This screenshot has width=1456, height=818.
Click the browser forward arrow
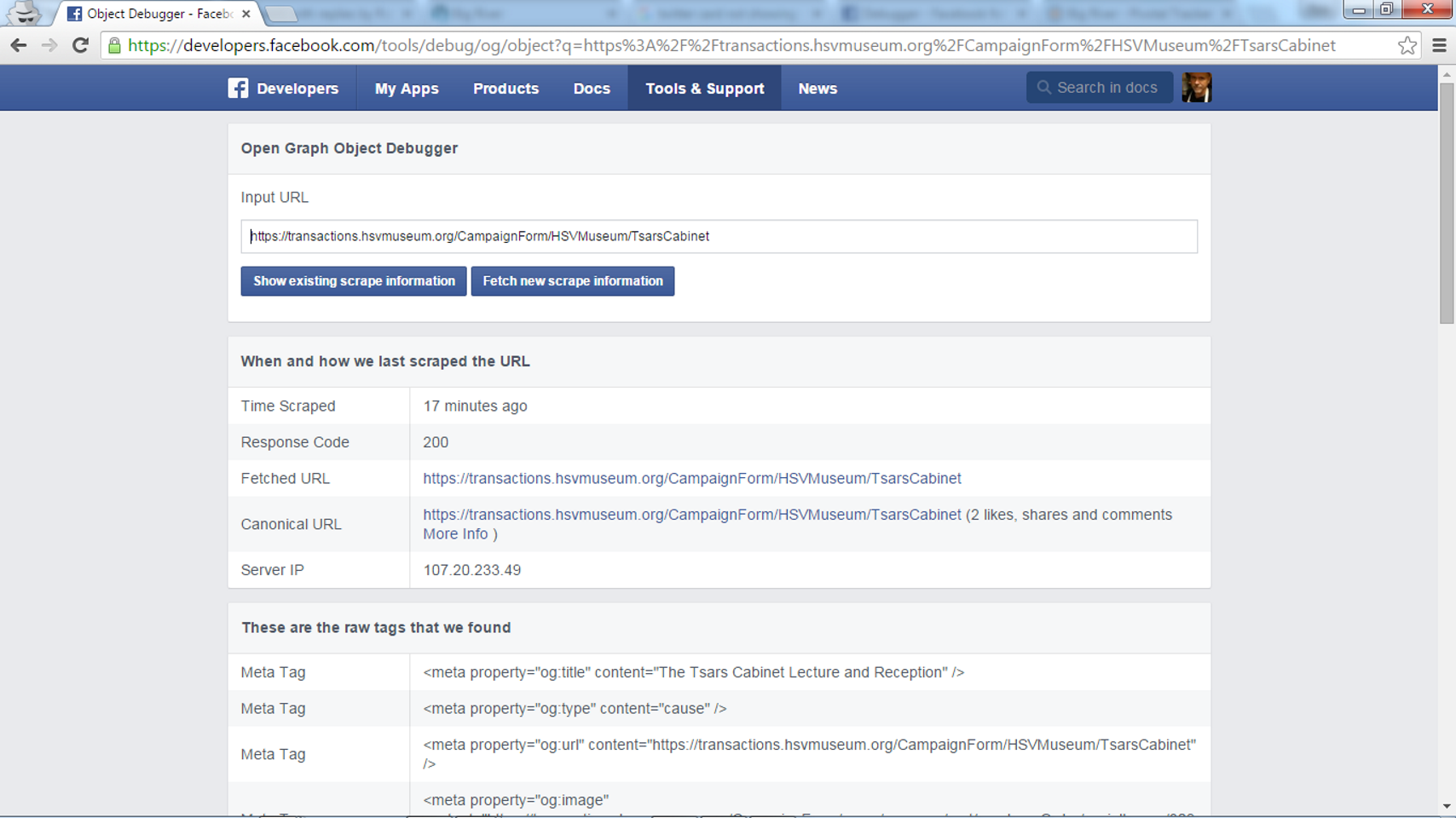(x=49, y=45)
